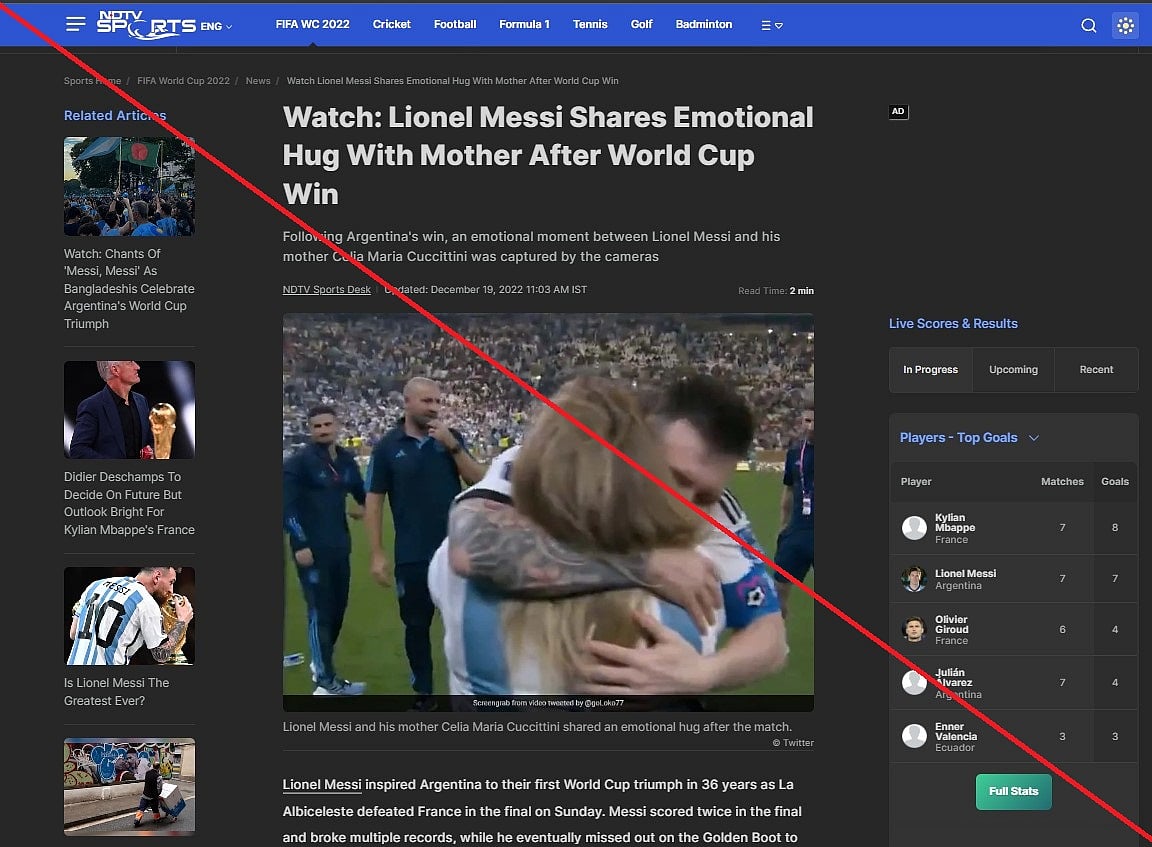The width and height of the screenshot is (1152, 847).
Task: Open the more sports dropdown in navbar
Action: 771,25
